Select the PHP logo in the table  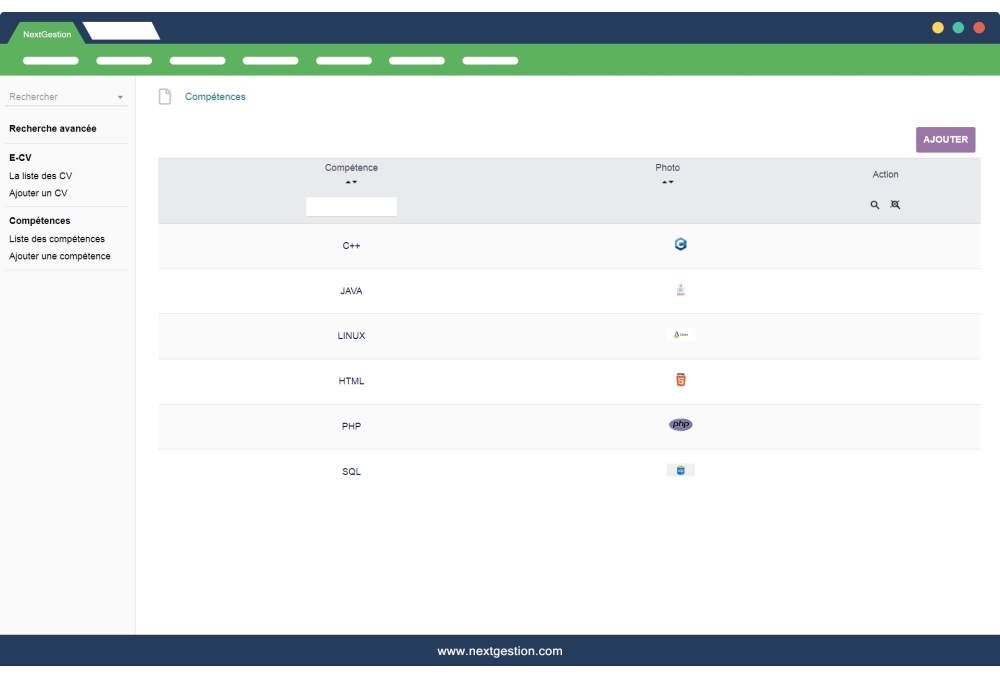[679, 425]
